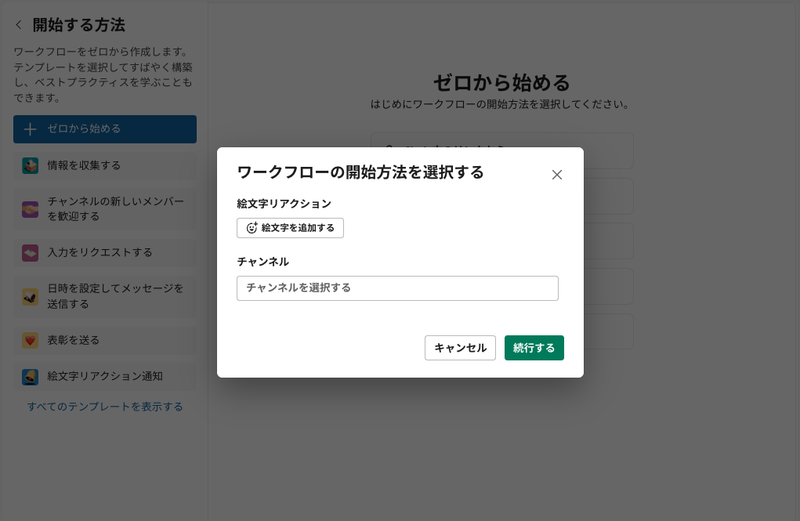Click the smiley icon in the add-emoji button
The image size is (800, 521).
tap(252, 228)
